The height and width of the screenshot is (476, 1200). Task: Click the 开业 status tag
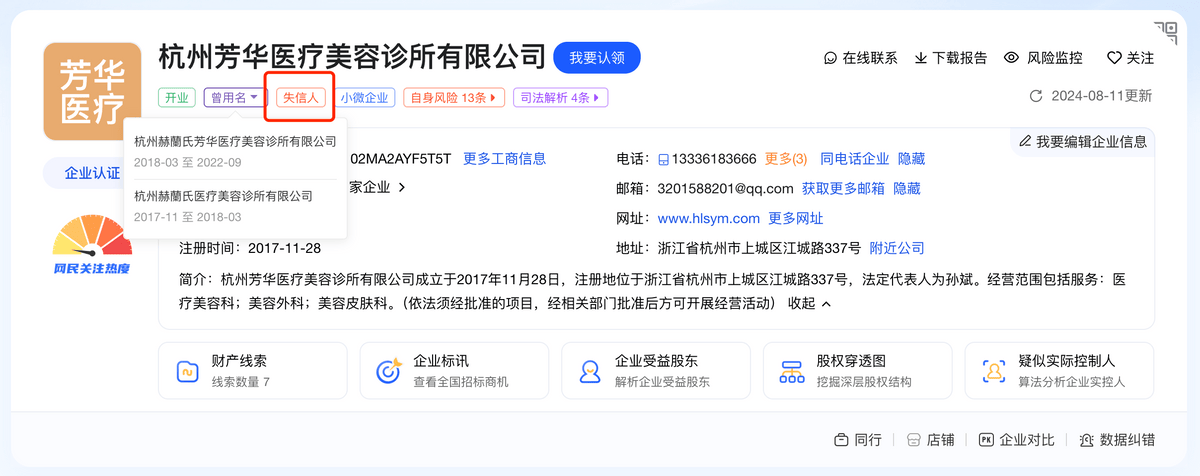pos(176,98)
